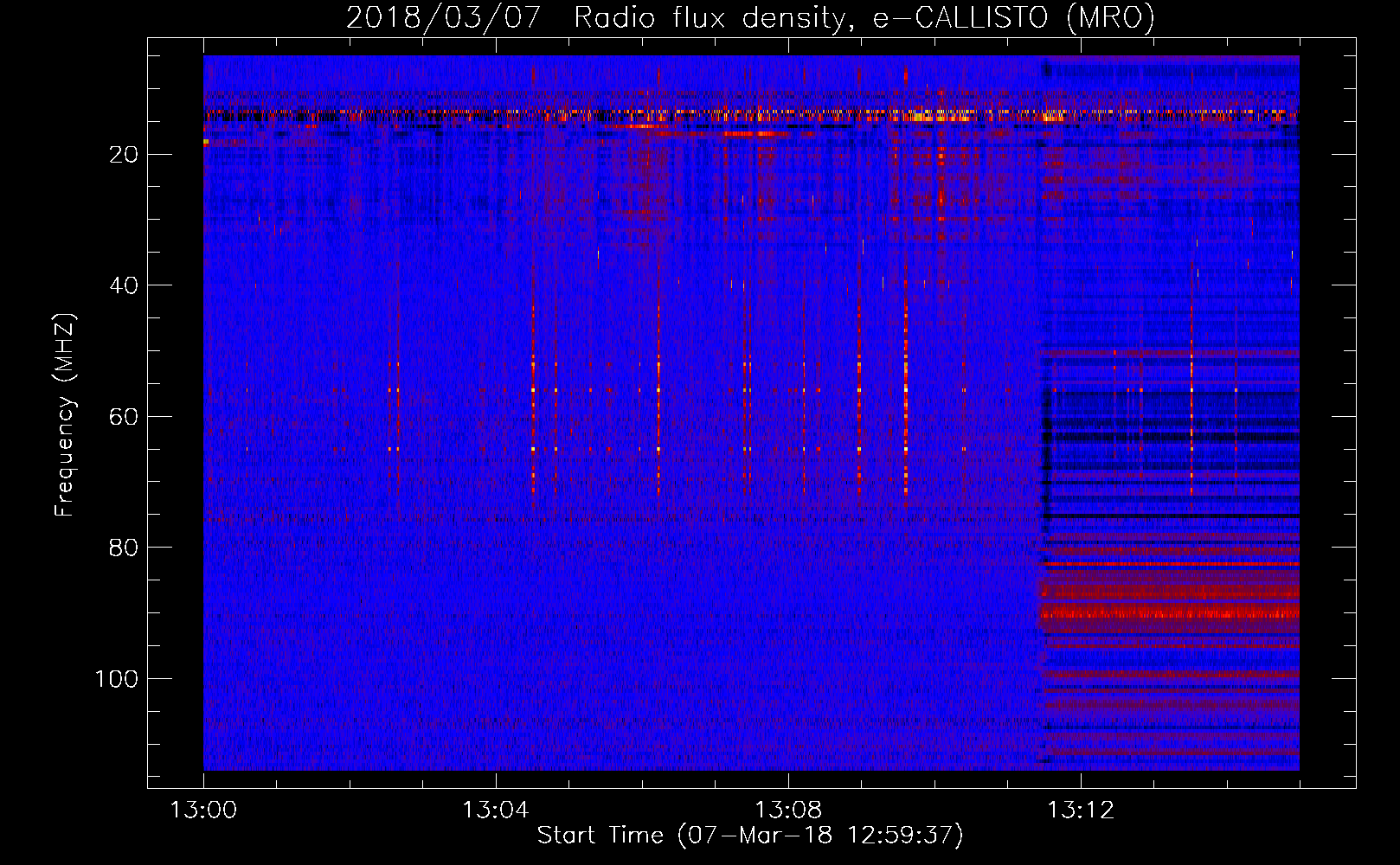The image size is (1400, 865).
Task: Click the y-axis tick label '20'
Action: (124, 155)
